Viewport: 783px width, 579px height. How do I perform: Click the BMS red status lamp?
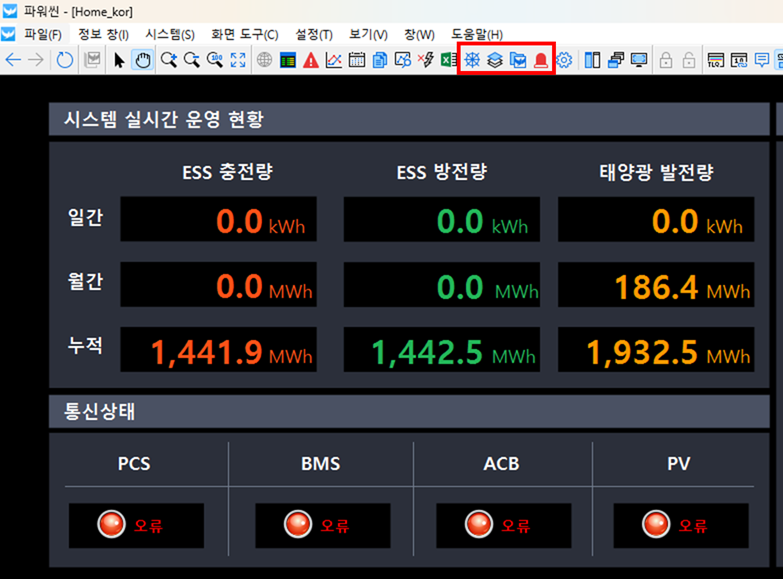point(297,525)
